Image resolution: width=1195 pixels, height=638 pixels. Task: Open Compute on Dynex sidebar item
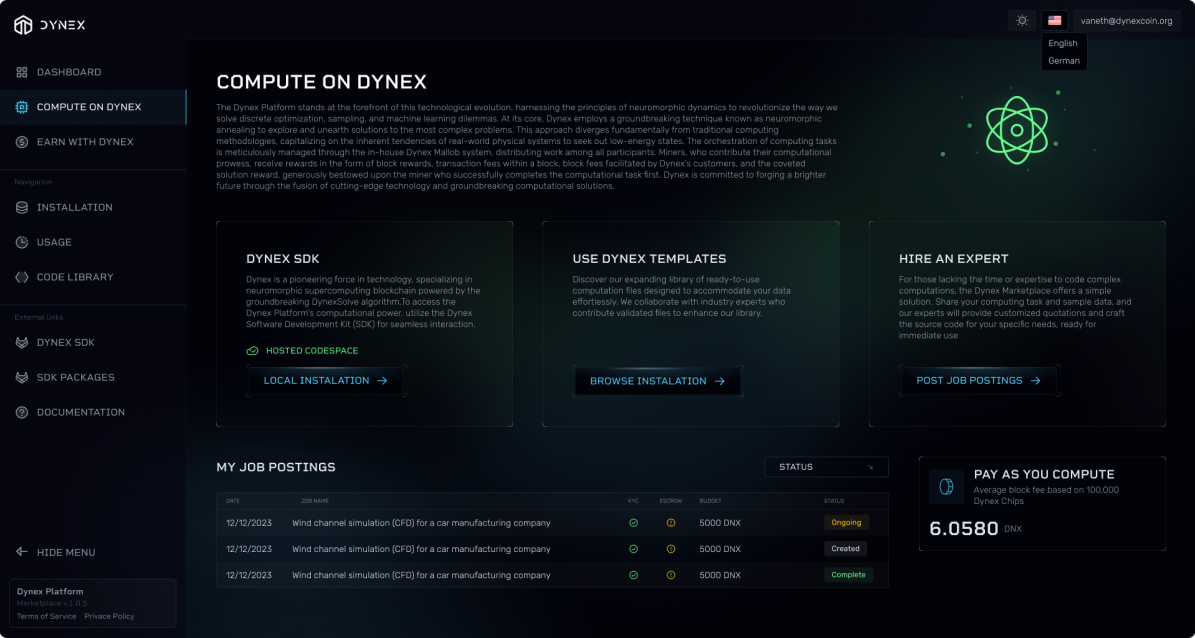(x=93, y=107)
